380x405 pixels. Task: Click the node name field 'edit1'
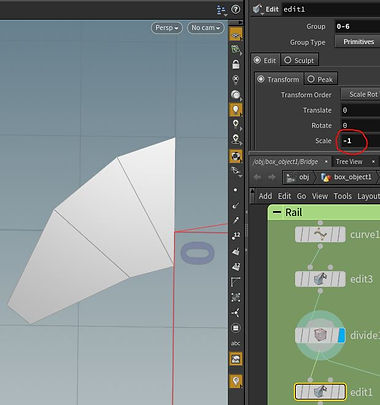point(331,9)
